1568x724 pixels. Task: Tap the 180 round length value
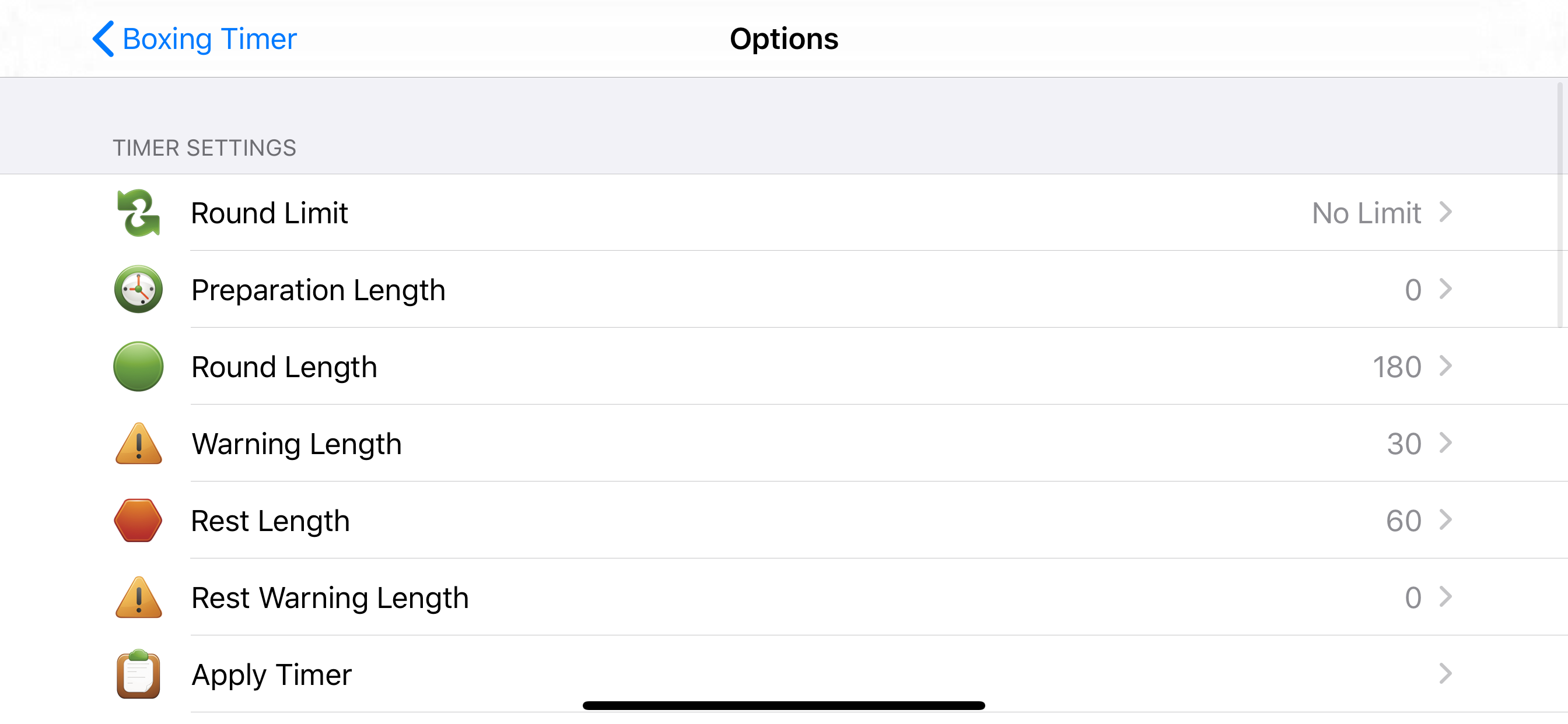1396,367
